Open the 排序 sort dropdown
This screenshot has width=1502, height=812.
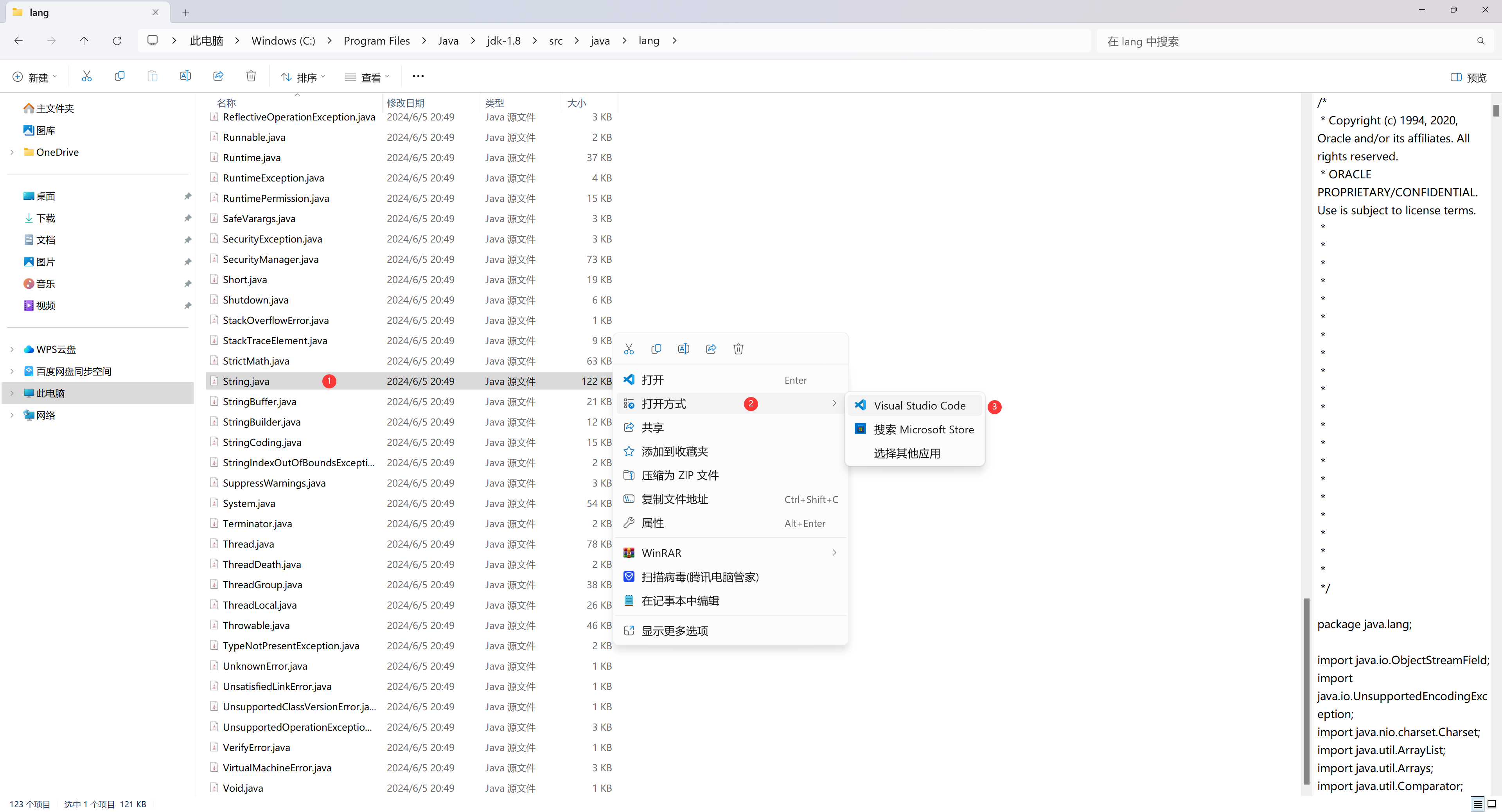(x=303, y=77)
